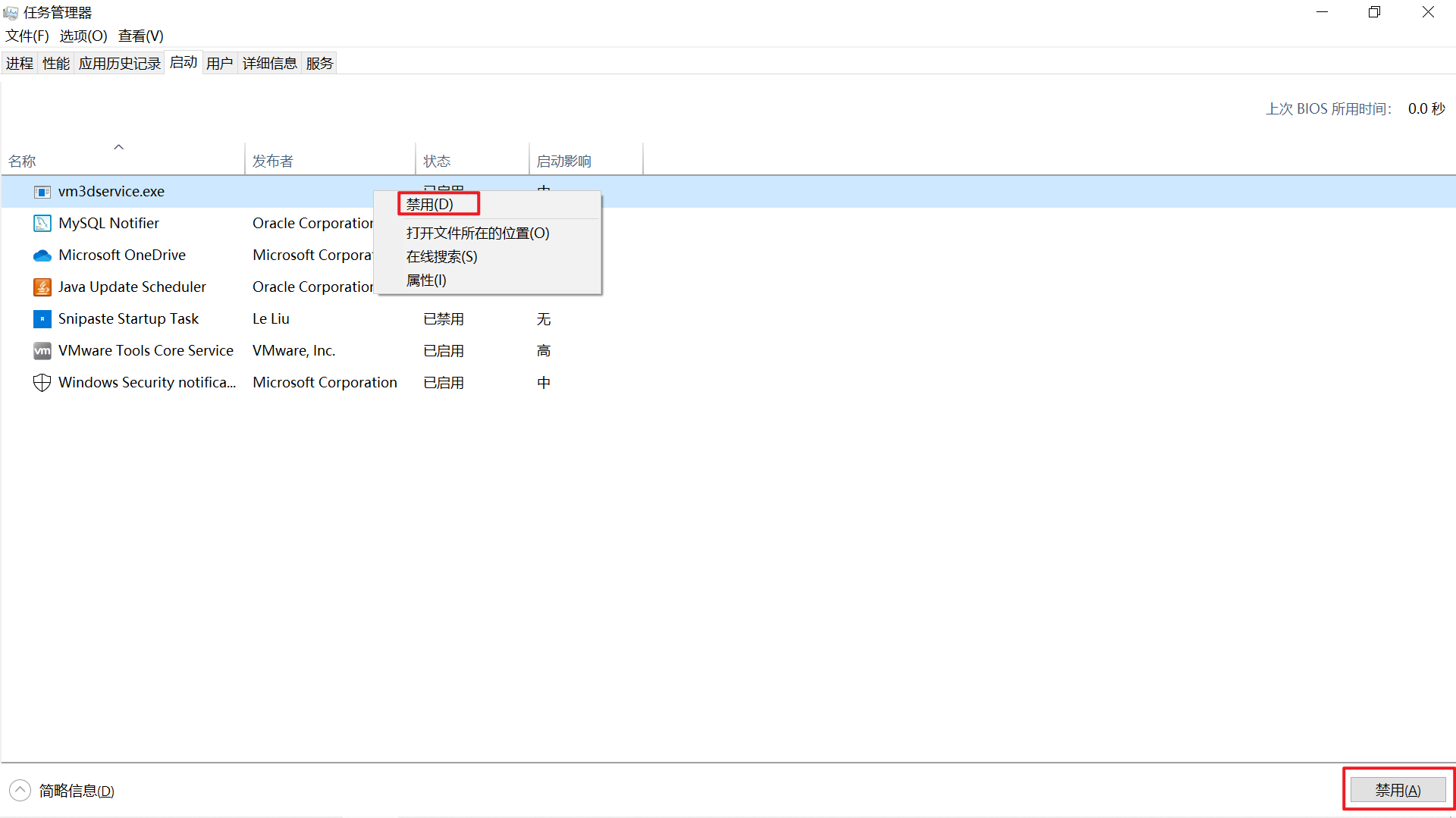The image size is (1456, 818).
Task: Switch to the 用户 tab
Action: pos(220,63)
